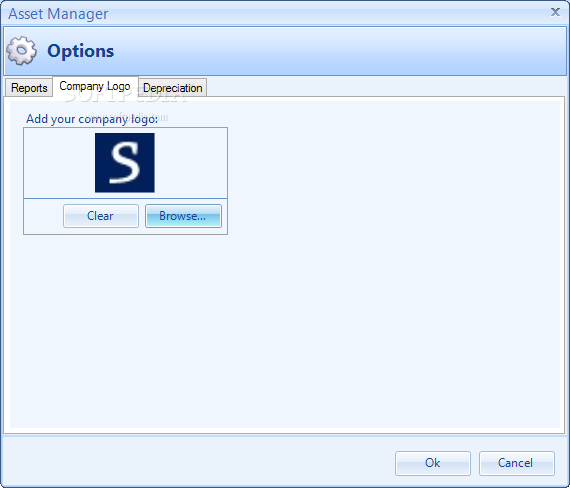
Task: Click the company logo S thumbnail
Action: click(125, 163)
